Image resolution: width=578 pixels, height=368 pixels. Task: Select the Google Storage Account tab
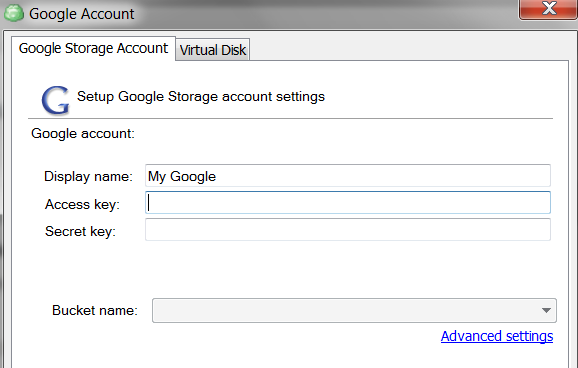[93, 48]
